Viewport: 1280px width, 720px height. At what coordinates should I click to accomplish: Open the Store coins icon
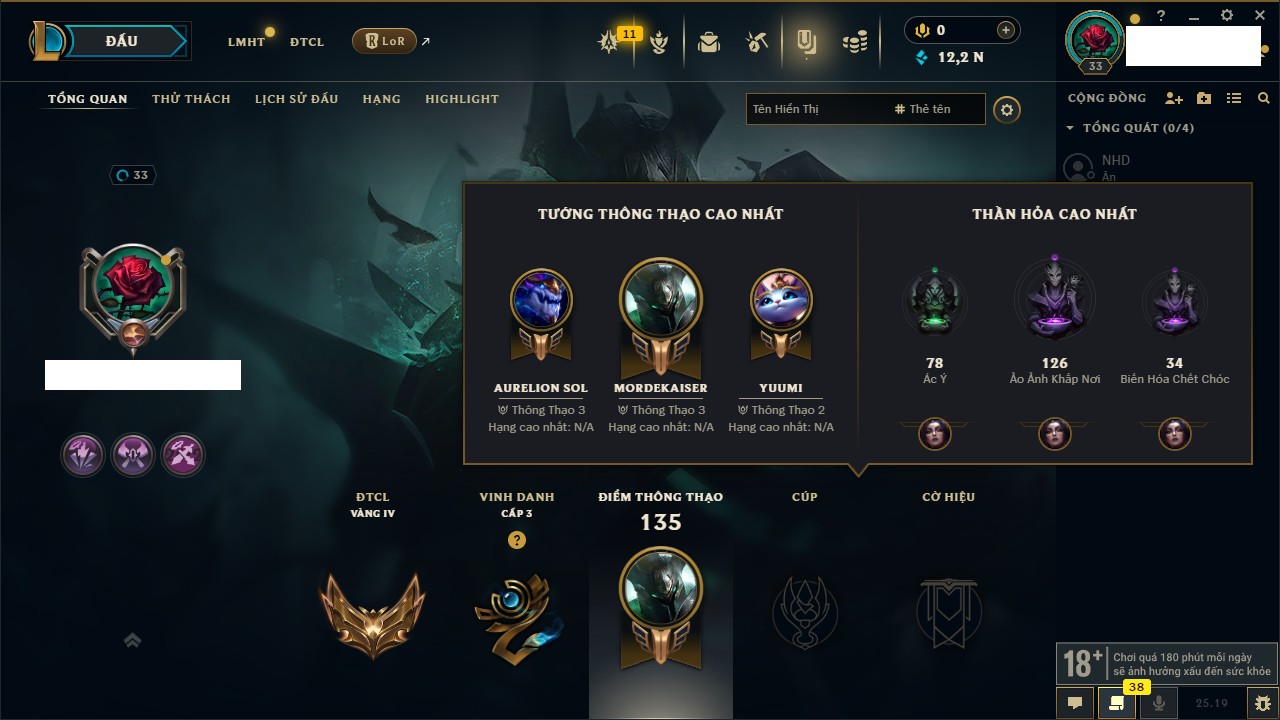854,42
